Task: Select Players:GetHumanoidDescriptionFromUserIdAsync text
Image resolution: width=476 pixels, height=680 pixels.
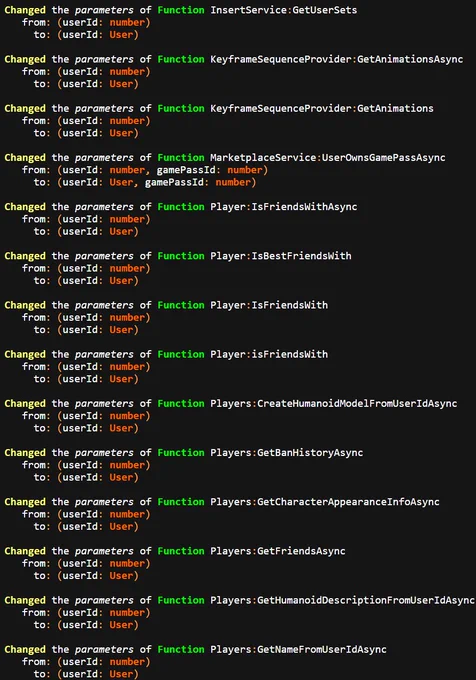Action: (342, 601)
